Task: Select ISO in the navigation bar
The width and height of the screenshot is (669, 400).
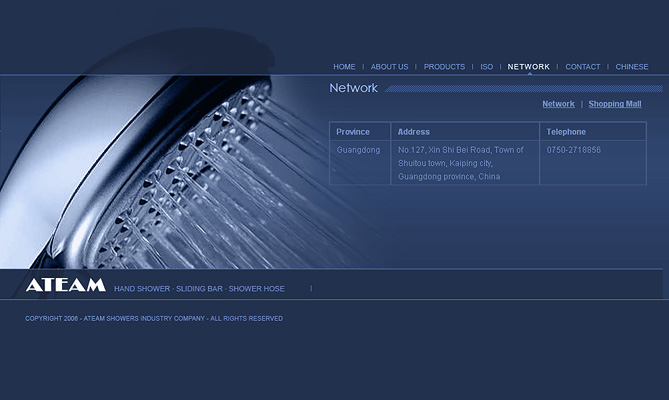Action: pos(487,67)
